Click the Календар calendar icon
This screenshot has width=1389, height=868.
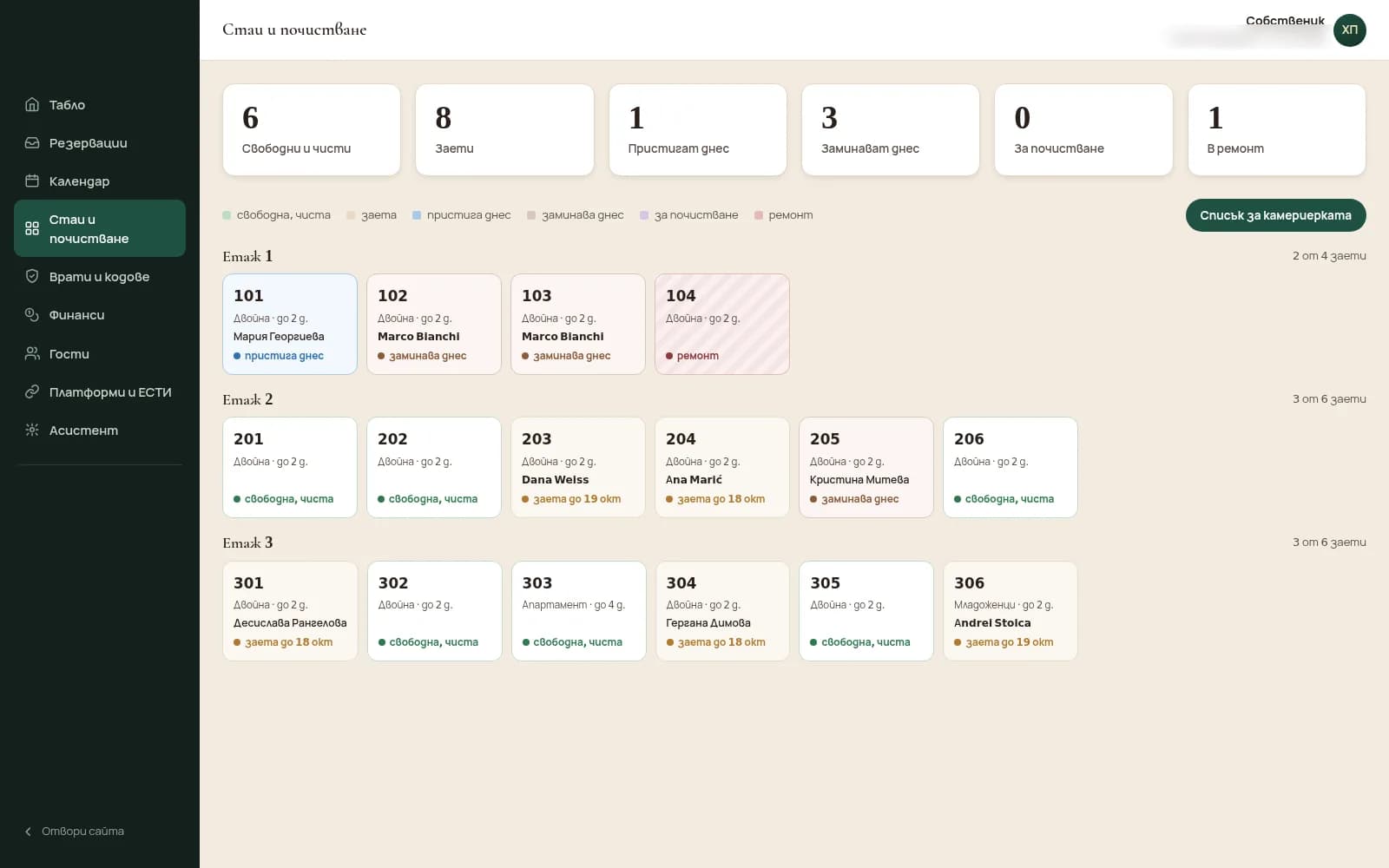click(32, 181)
